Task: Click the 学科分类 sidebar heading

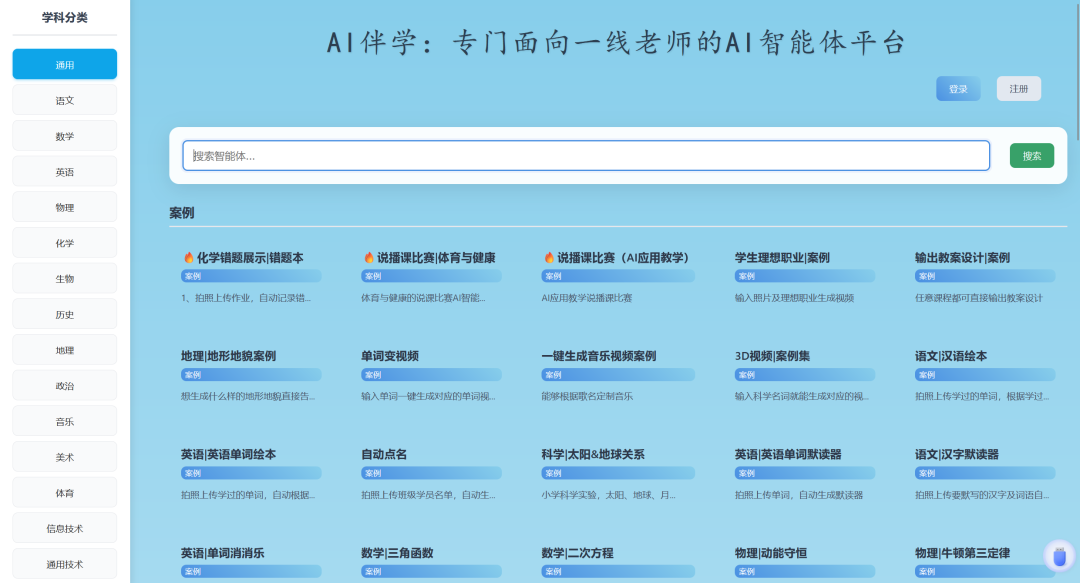Action: pos(65,18)
